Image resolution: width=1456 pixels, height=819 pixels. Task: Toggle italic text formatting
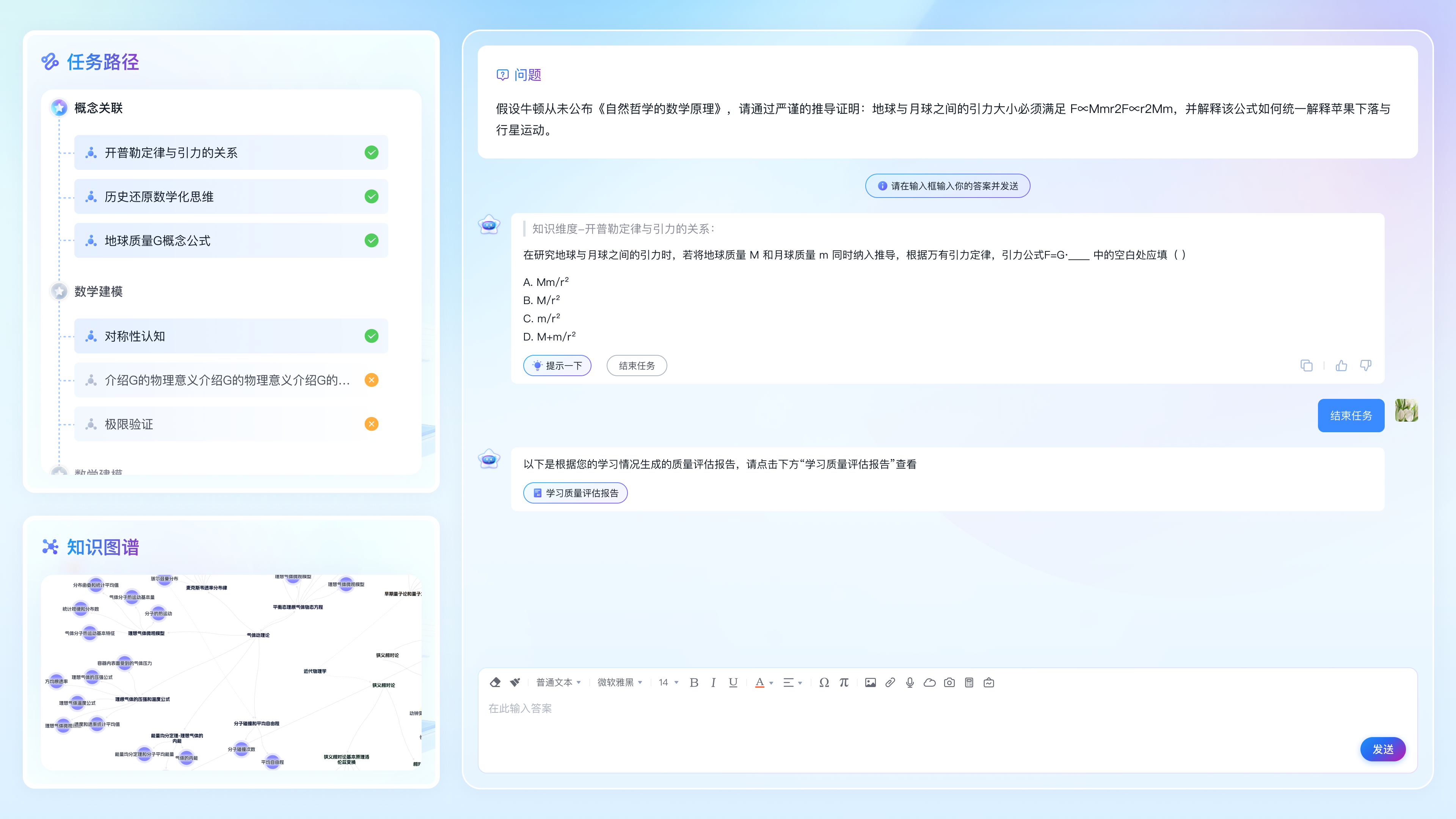click(713, 682)
